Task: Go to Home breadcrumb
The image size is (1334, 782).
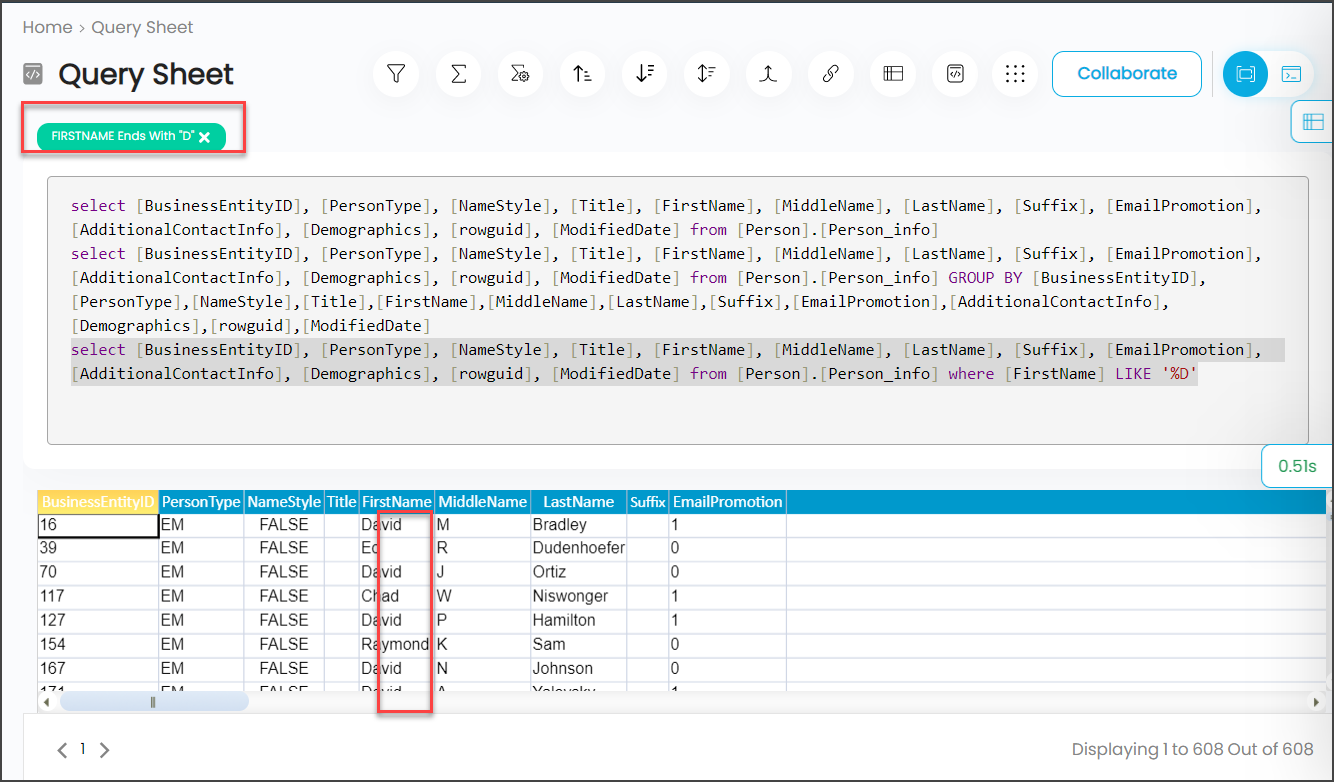Action: click(47, 27)
